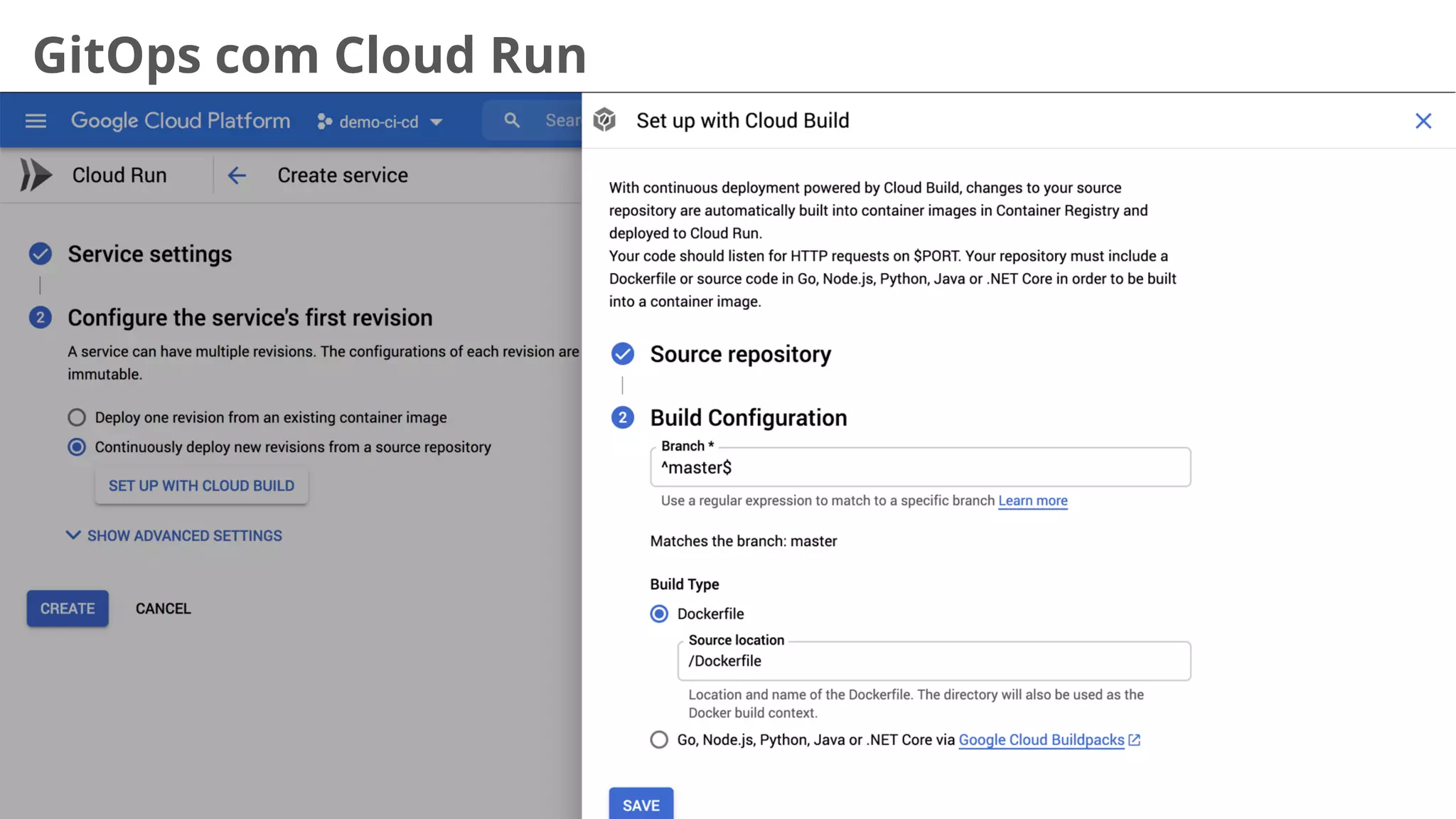Click the Cloud Run heading text
This screenshot has height=819, width=1456.
point(119,175)
